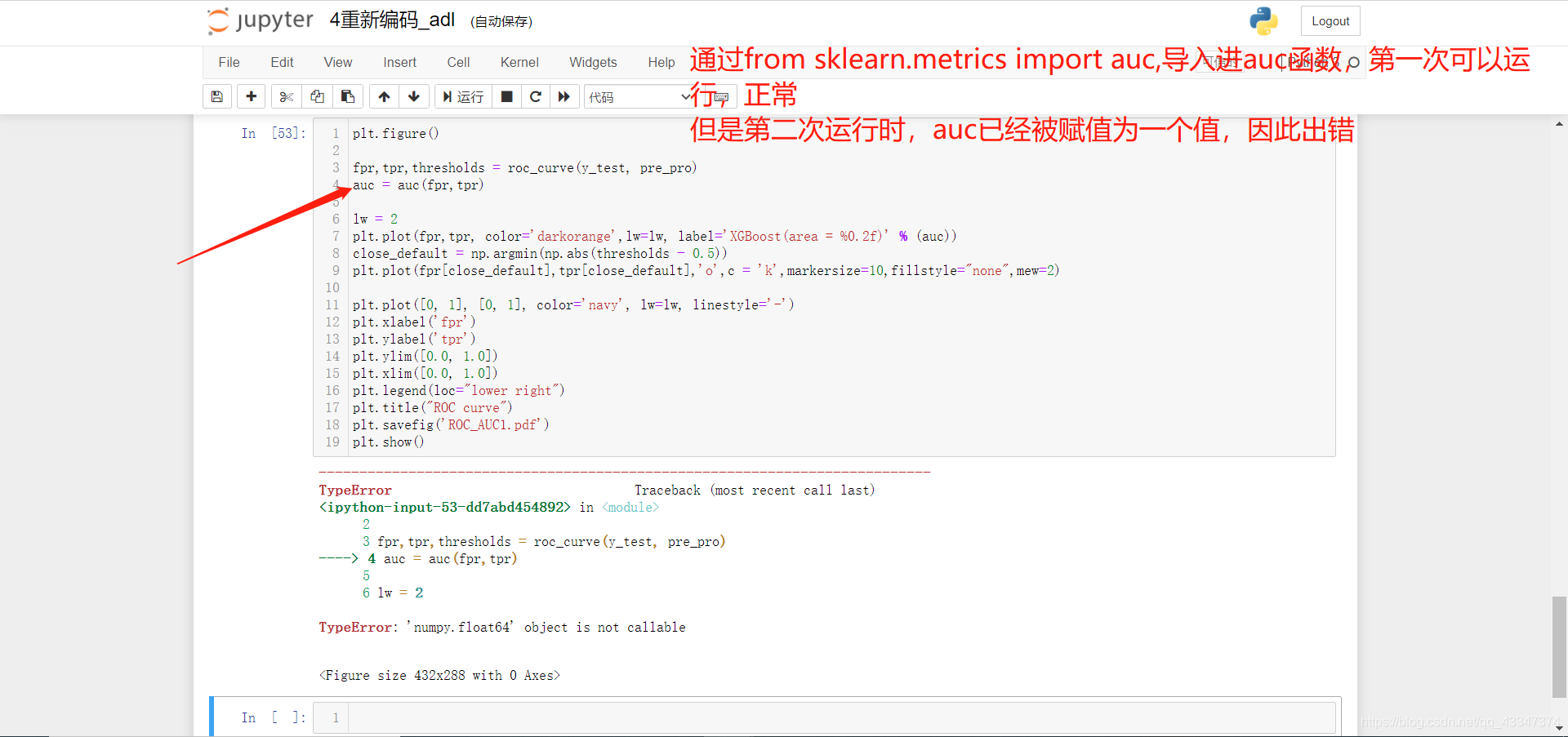The height and width of the screenshot is (737, 1568).
Task: Restart the kernel with the circular arrow
Action: click(x=536, y=96)
